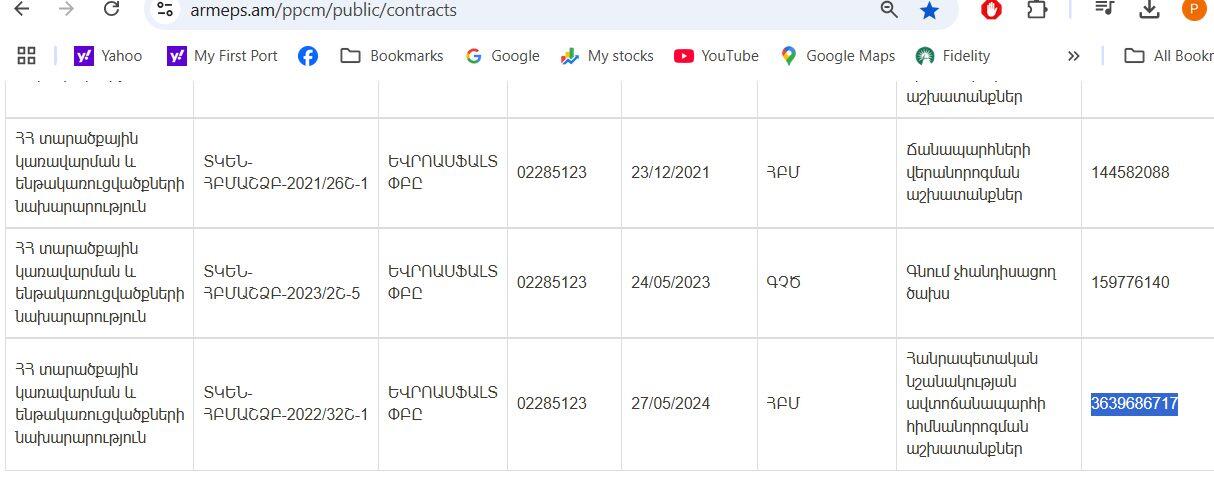The height and width of the screenshot is (478, 1214).
Task: Open the Yahoo bookmark
Action: click(x=109, y=56)
